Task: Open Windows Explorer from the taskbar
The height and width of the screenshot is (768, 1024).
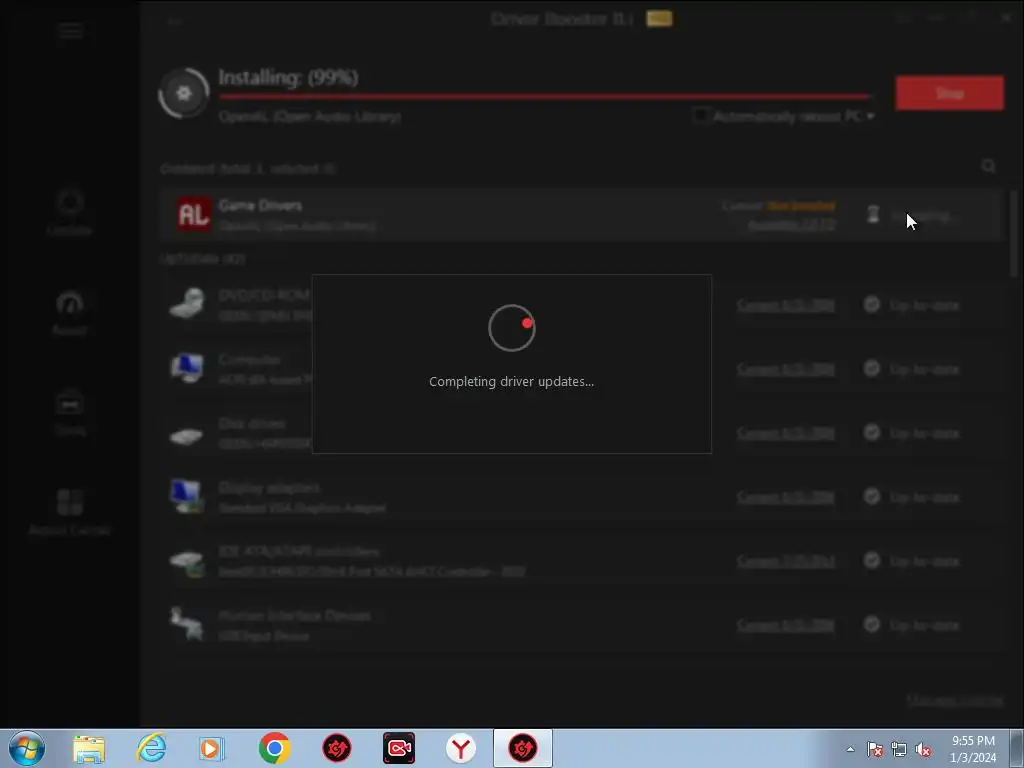Action: (x=89, y=748)
